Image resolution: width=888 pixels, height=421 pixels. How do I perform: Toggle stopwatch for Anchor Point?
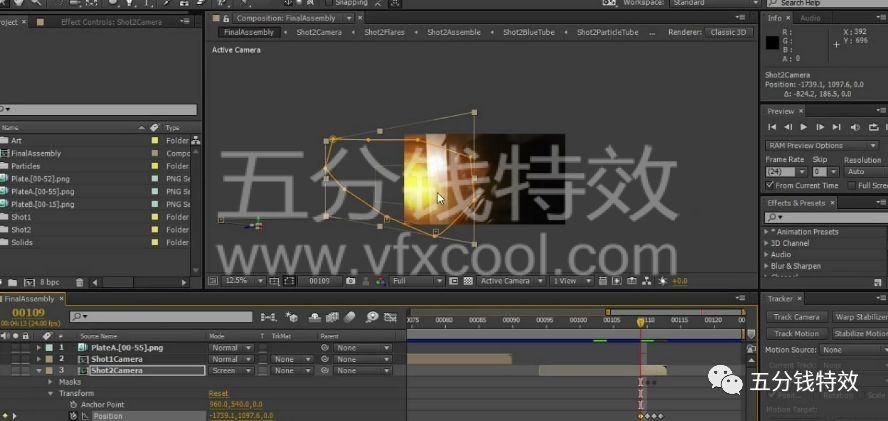(74, 405)
